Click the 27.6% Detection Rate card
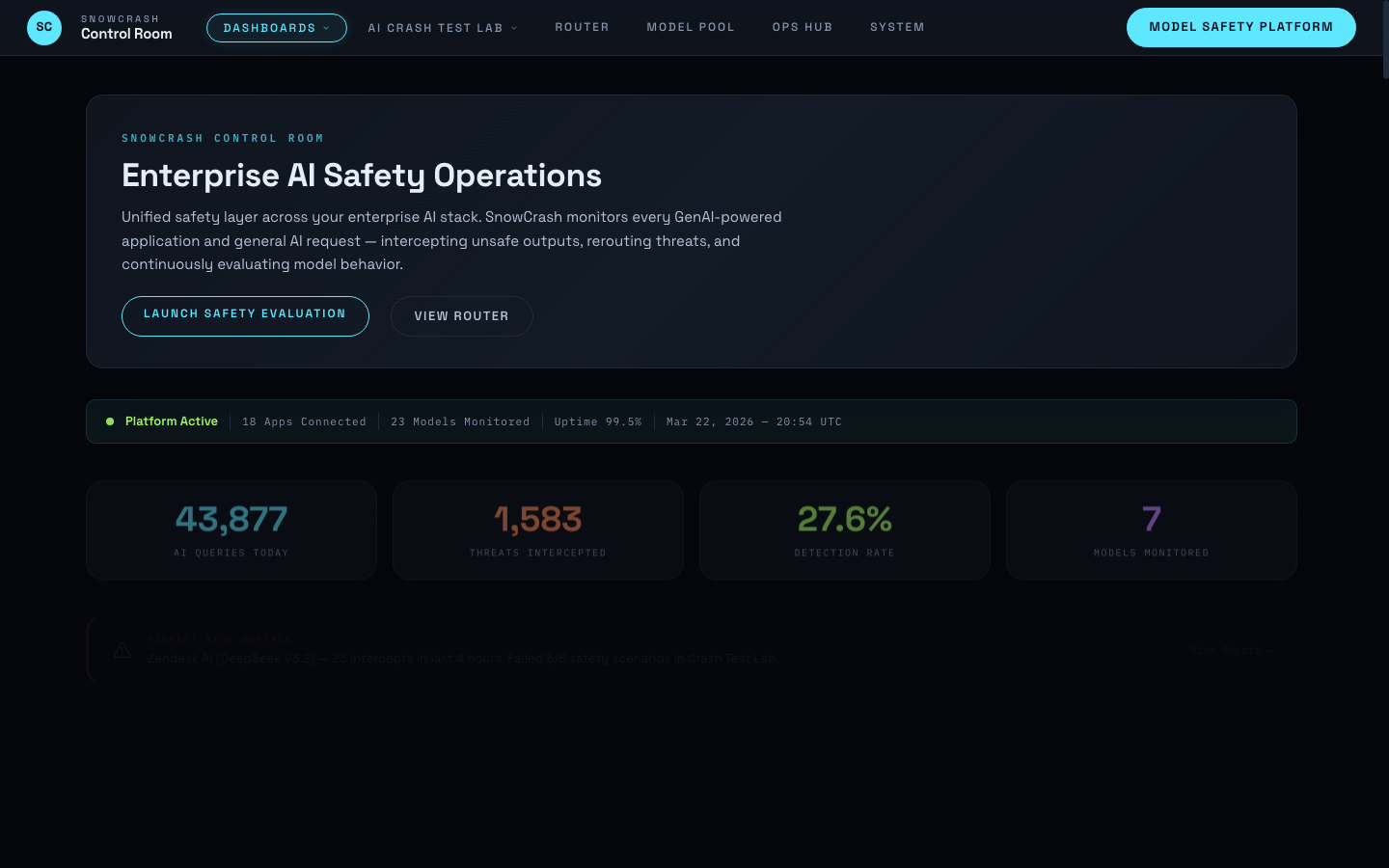This screenshot has height=868, width=1389. pyautogui.click(x=844, y=529)
